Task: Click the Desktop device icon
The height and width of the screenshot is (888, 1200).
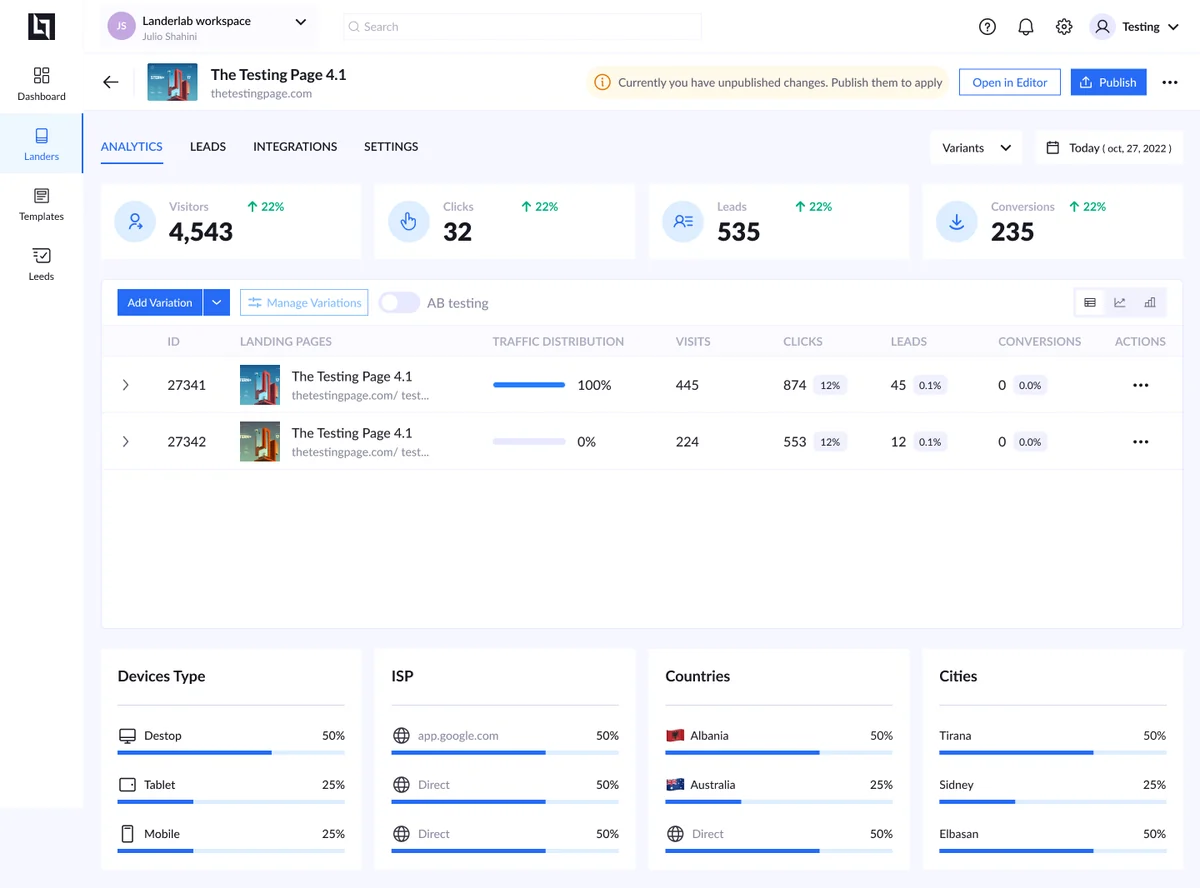Action: [127, 736]
